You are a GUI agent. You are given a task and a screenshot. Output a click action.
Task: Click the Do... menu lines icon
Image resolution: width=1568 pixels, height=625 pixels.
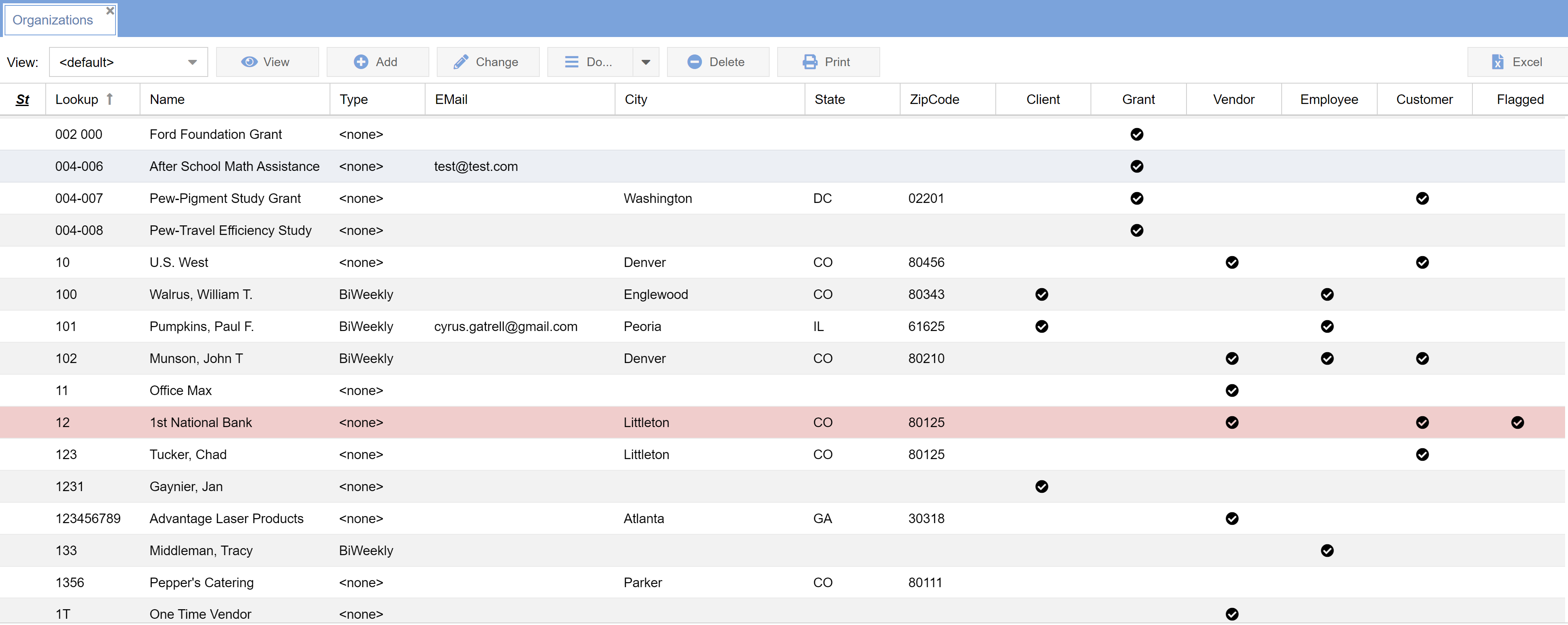(571, 62)
